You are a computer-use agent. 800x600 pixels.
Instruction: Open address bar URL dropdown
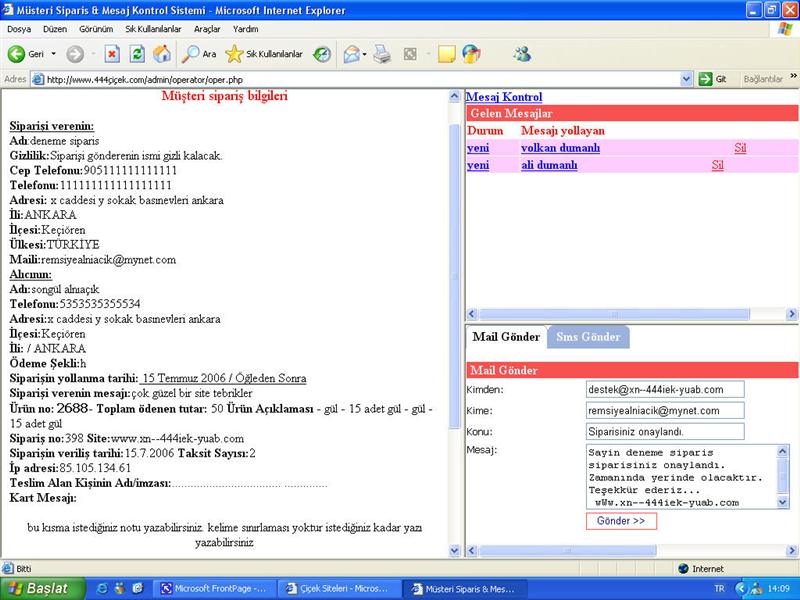coord(686,79)
